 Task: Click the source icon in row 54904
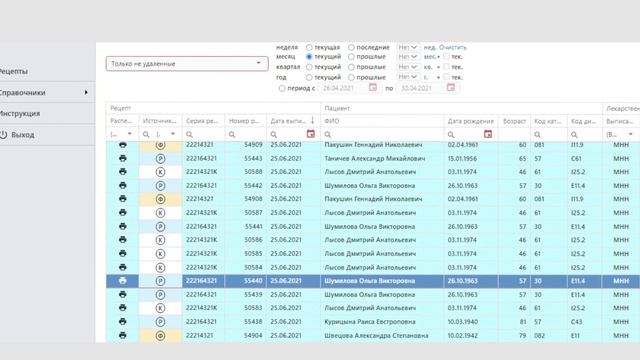pyautogui.click(x=160, y=336)
